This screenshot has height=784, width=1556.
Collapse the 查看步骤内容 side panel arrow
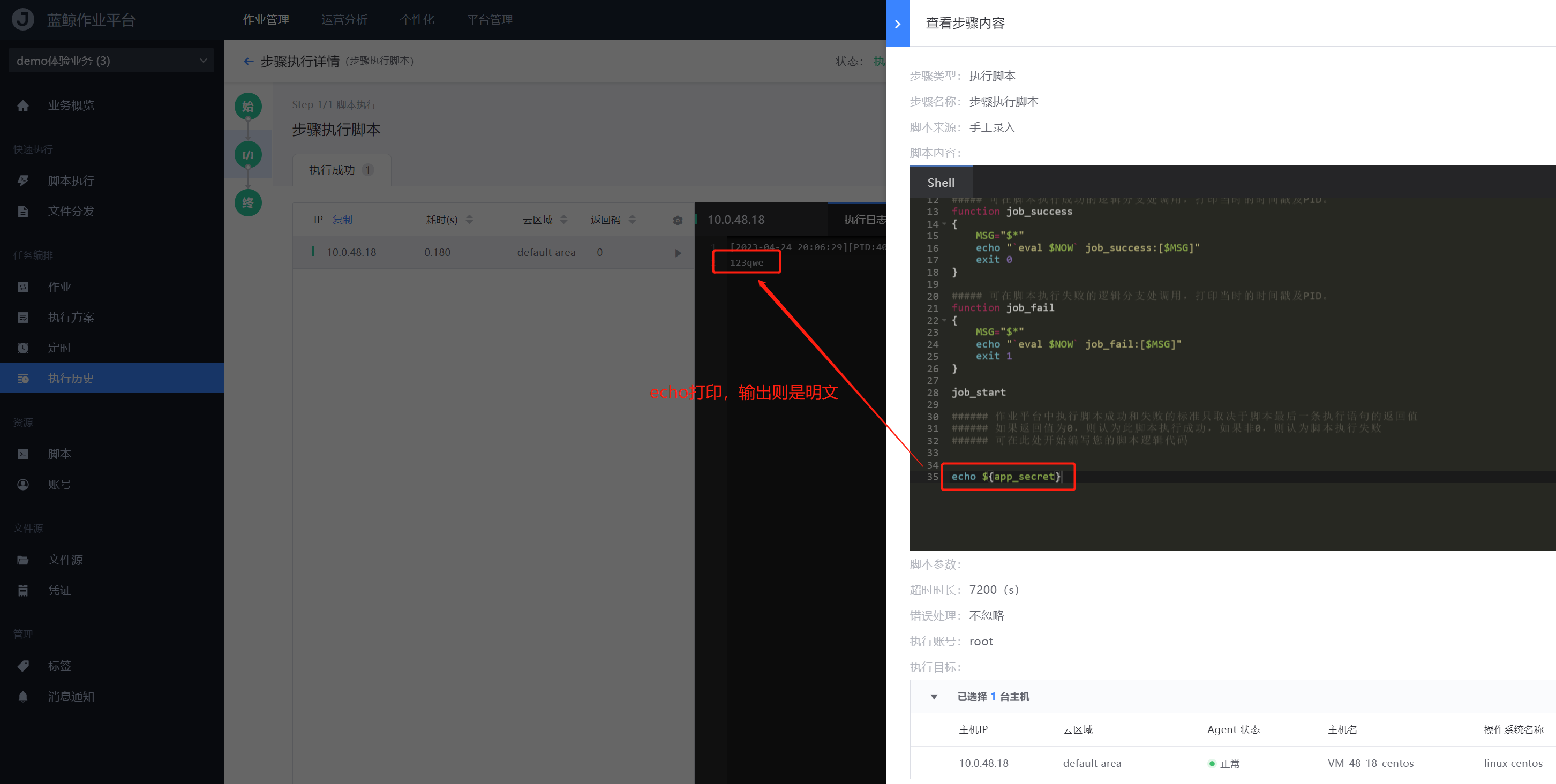[898, 24]
